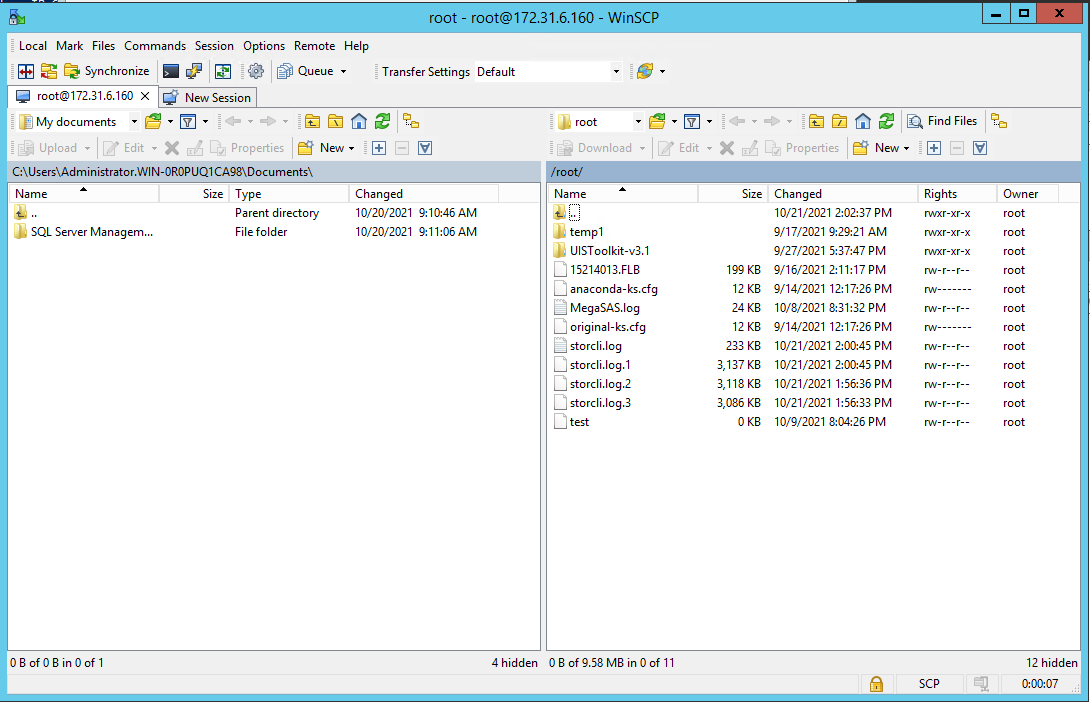1090x702 pixels.
Task: Select the file MegaSAS.log
Action: pos(605,308)
